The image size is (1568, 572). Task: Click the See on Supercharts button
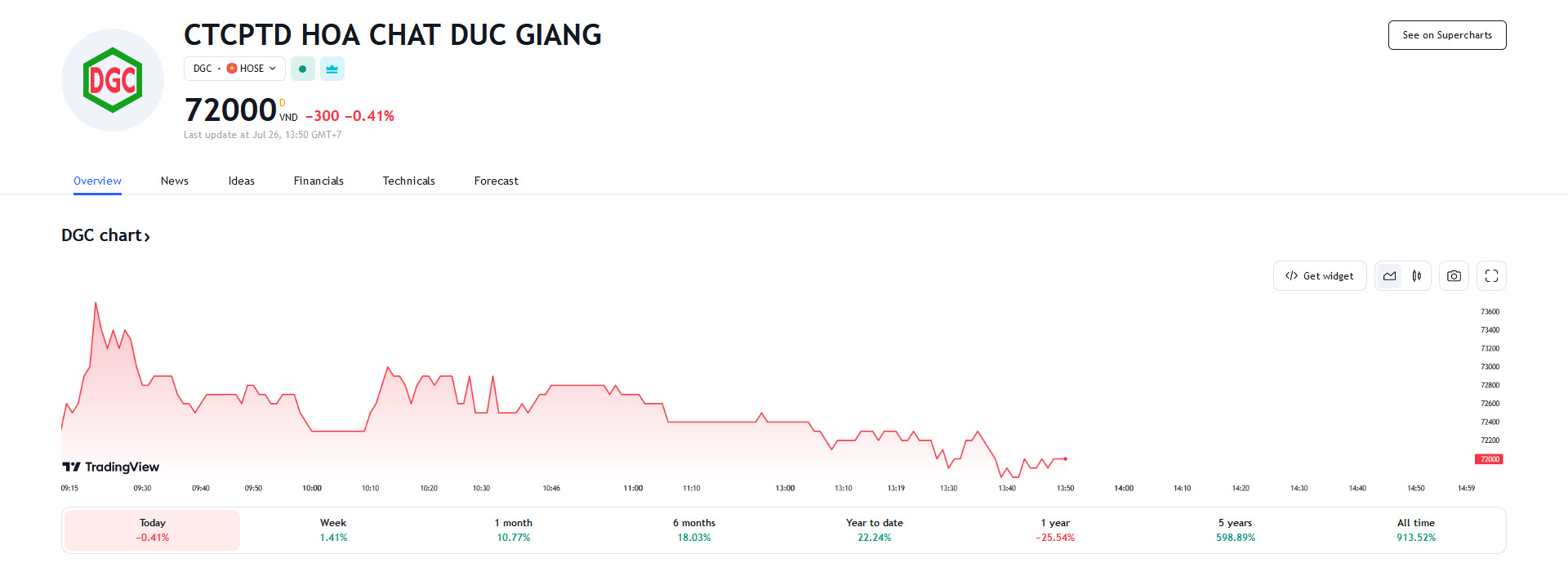pos(1446,35)
